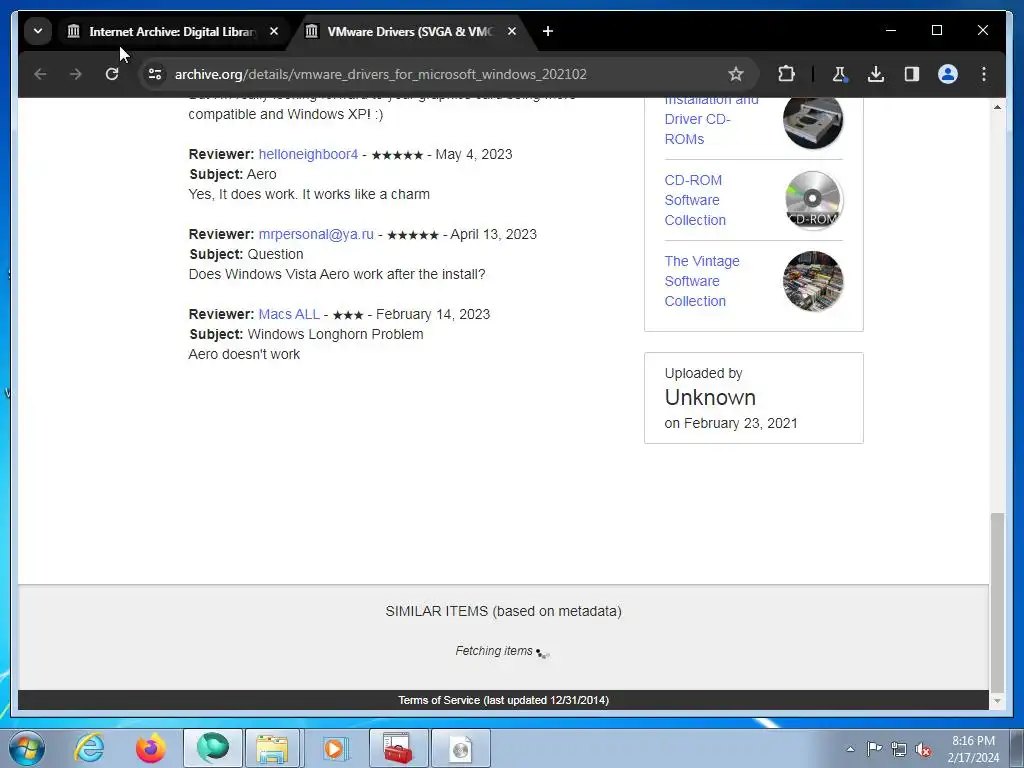Viewport: 1024px width, 768px height.
Task: Select the green globe browser taskbar icon
Action: coord(213,748)
